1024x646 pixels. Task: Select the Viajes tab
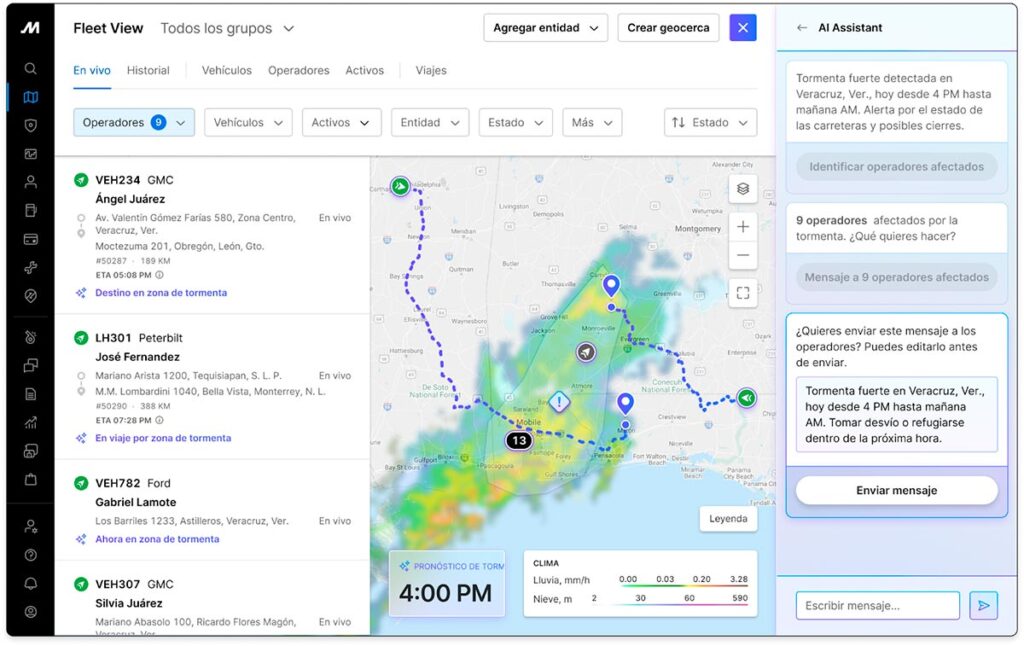coord(431,71)
